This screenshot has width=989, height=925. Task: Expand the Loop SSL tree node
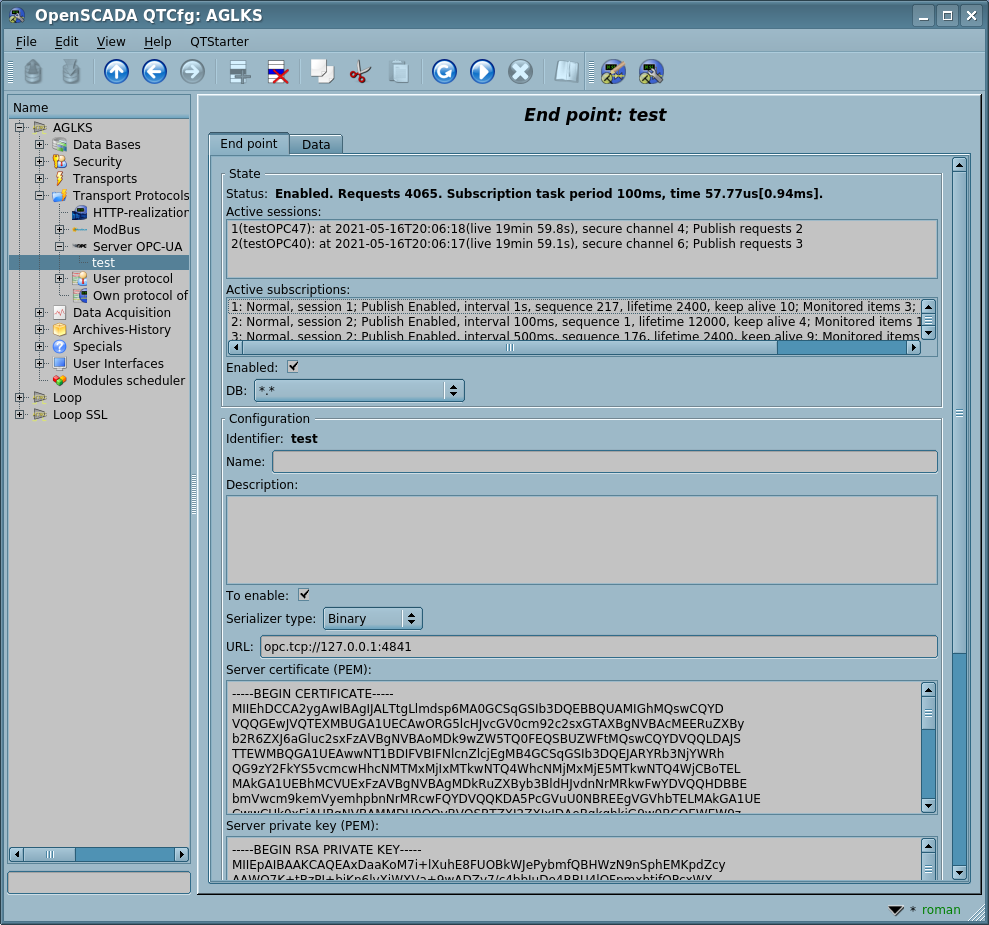pos(20,414)
